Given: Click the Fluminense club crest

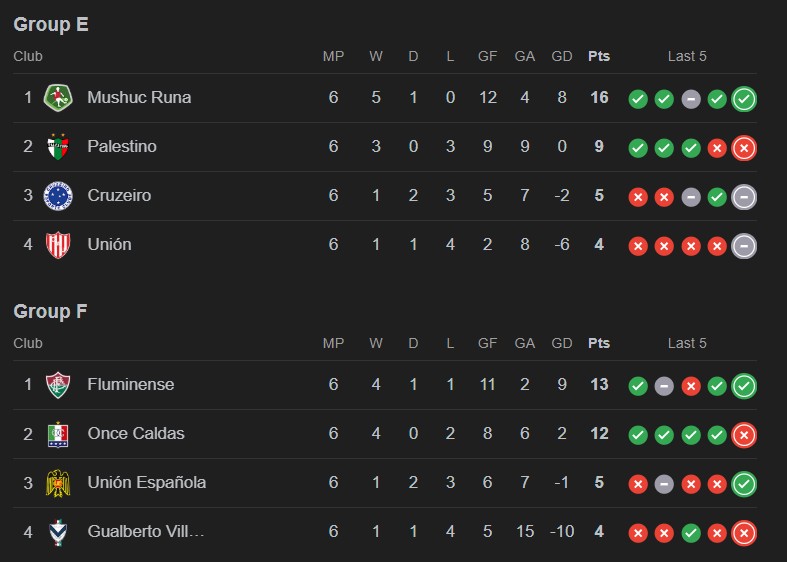Looking at the screenshot, I should [59, 385].
